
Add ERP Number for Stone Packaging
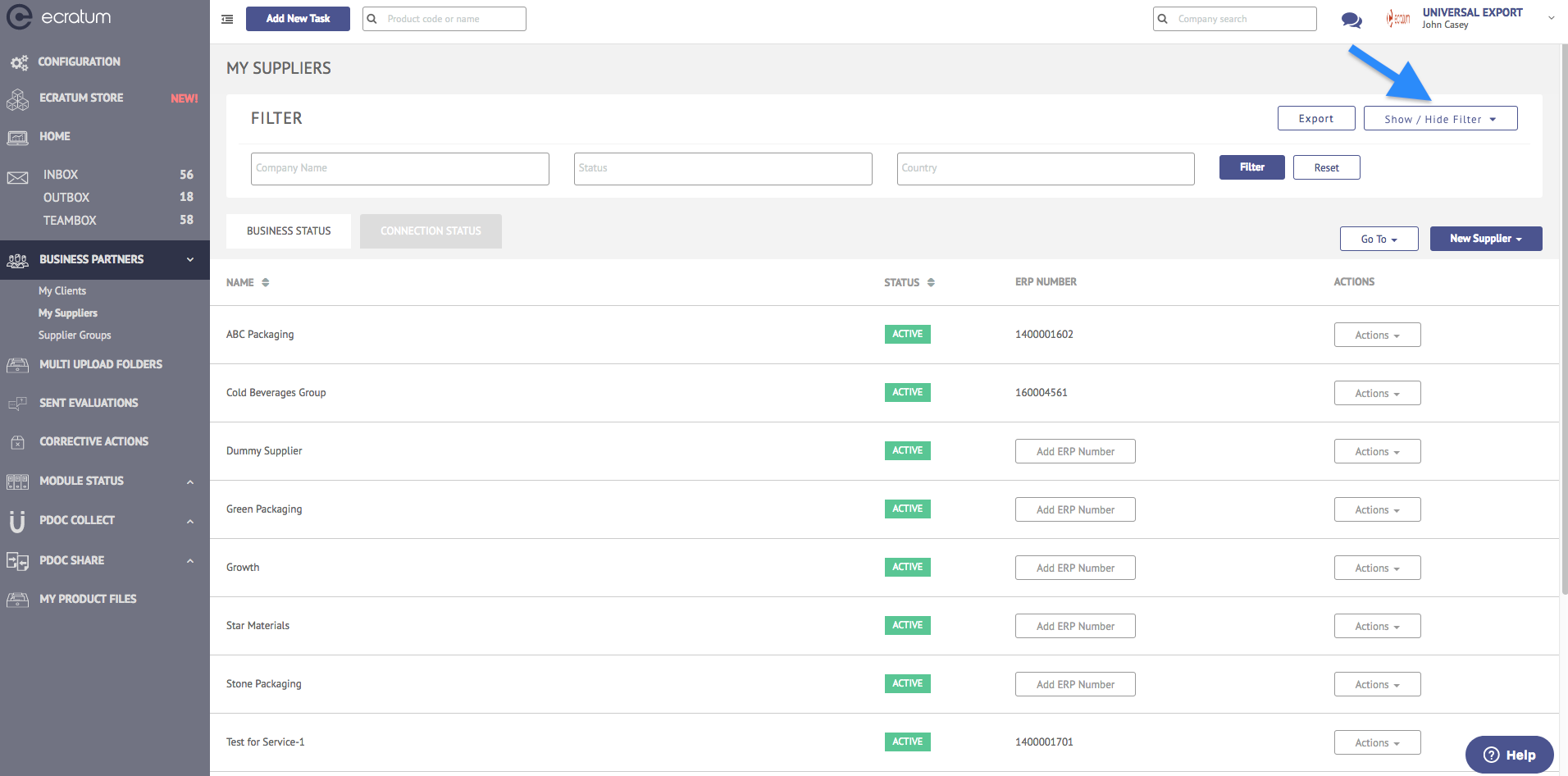tap(1075, 684)
